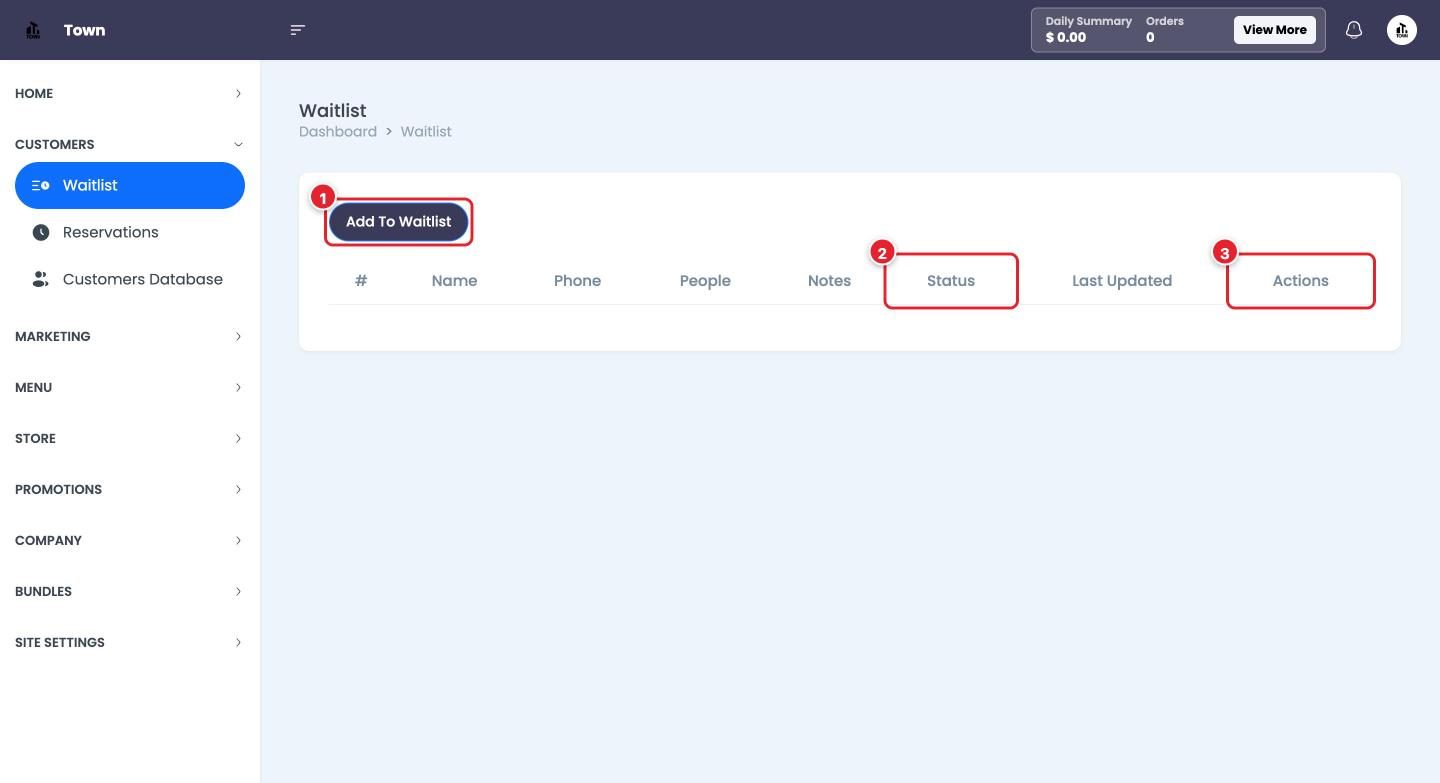The height and width of the screenshot is (783, 1440).
Task: Expand the BUNDLES section chevron
Action: [238, 591]
